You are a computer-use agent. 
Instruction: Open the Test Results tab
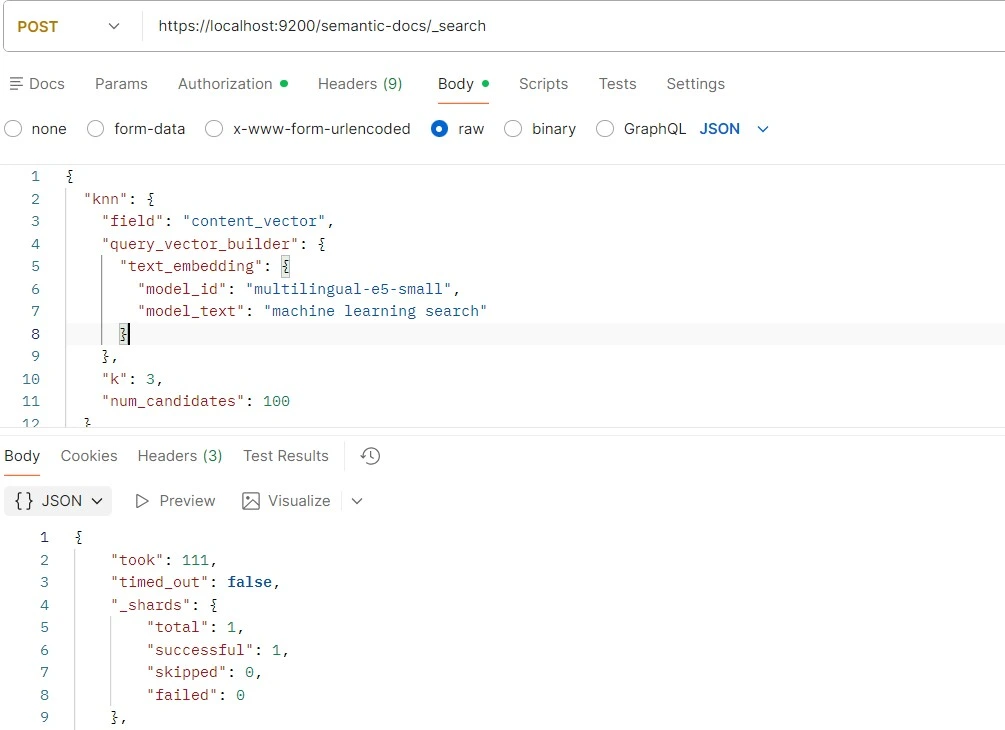285,455
